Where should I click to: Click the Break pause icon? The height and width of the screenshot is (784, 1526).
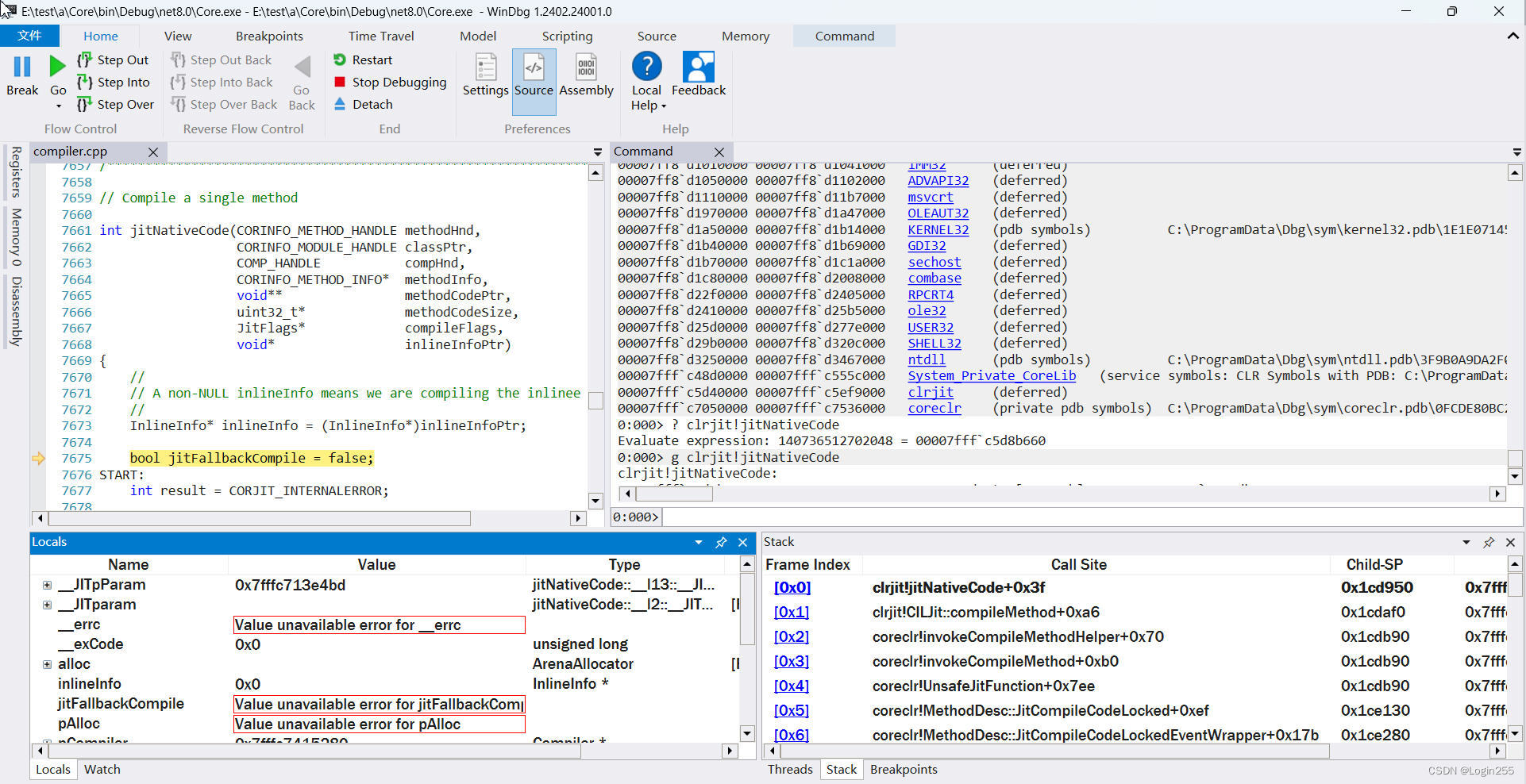pyautogui.click(x=22, y=67)
